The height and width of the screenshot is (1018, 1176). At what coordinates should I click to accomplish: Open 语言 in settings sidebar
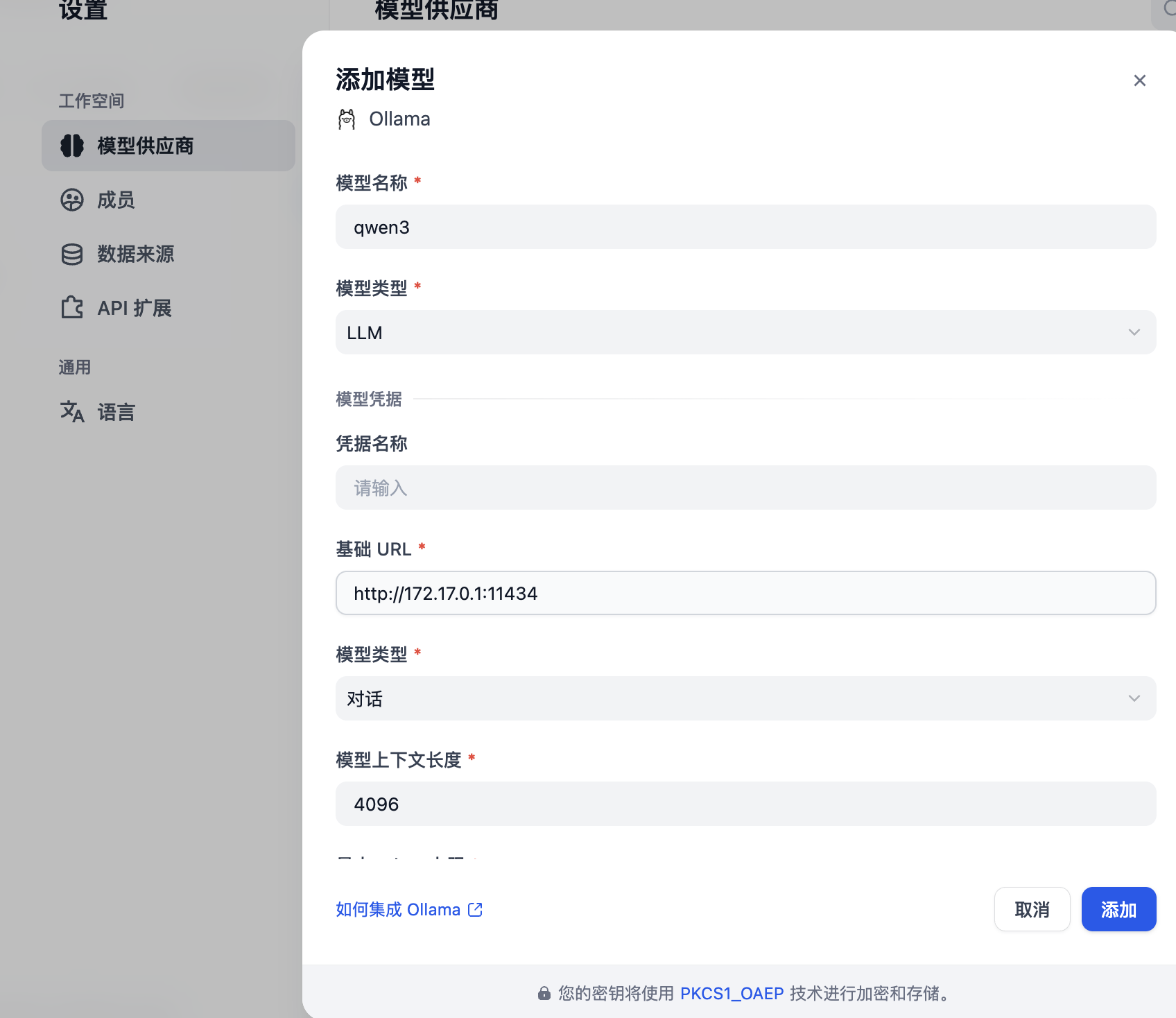coord(168,412)
